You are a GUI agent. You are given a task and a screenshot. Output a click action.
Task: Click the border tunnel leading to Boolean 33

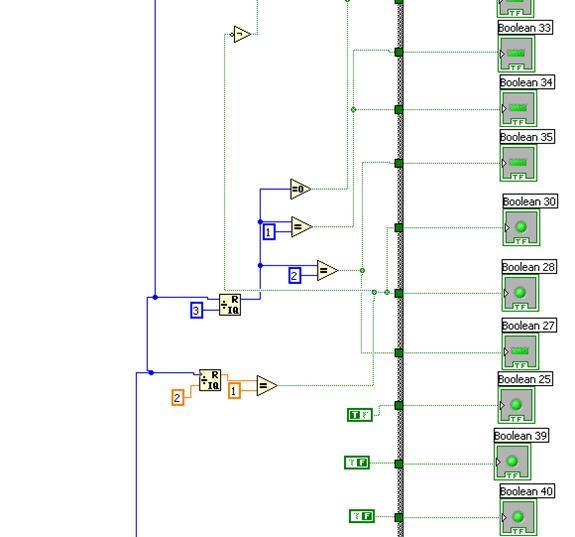coord(399,52)
